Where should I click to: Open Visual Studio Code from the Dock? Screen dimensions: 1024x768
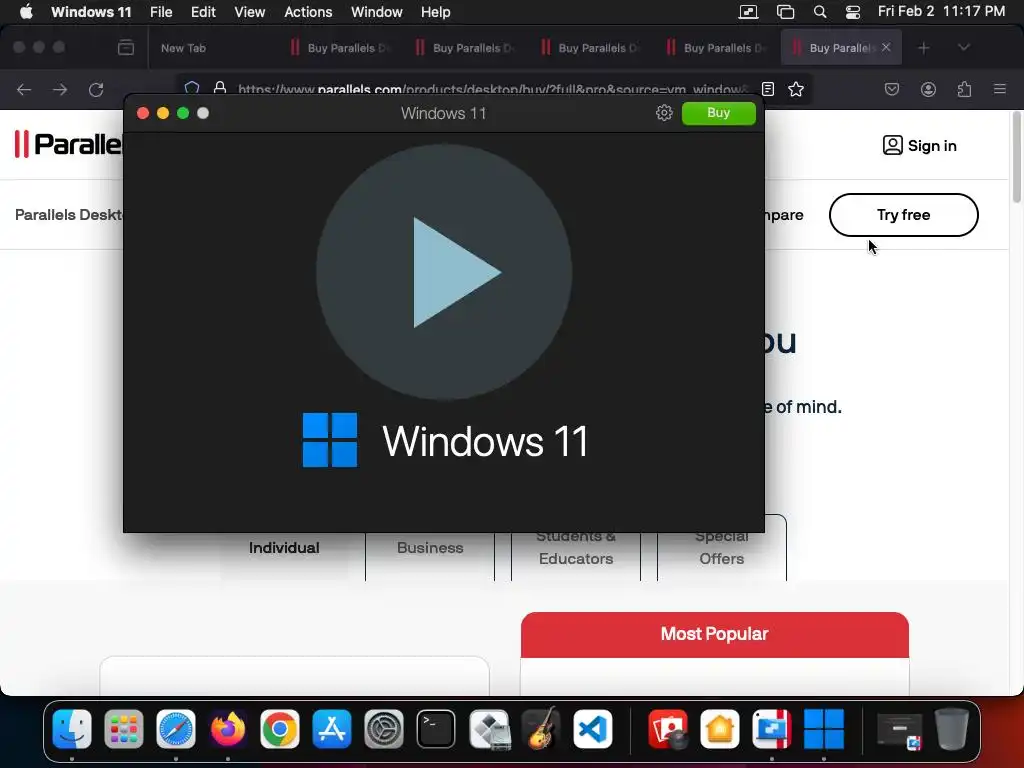coord(593,729)
